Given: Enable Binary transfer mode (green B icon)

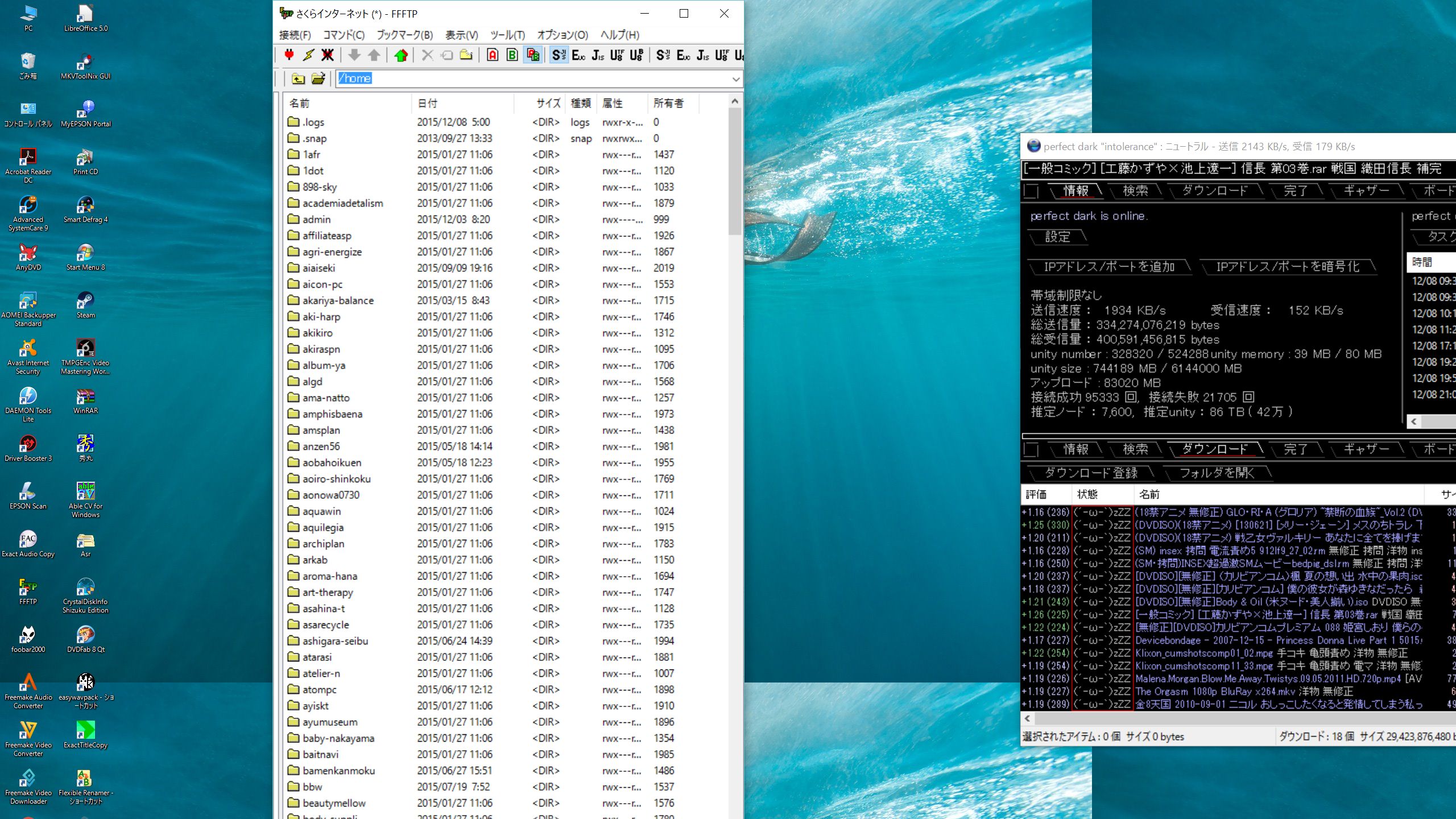Looking at the screenshot, I should (512, 55).
